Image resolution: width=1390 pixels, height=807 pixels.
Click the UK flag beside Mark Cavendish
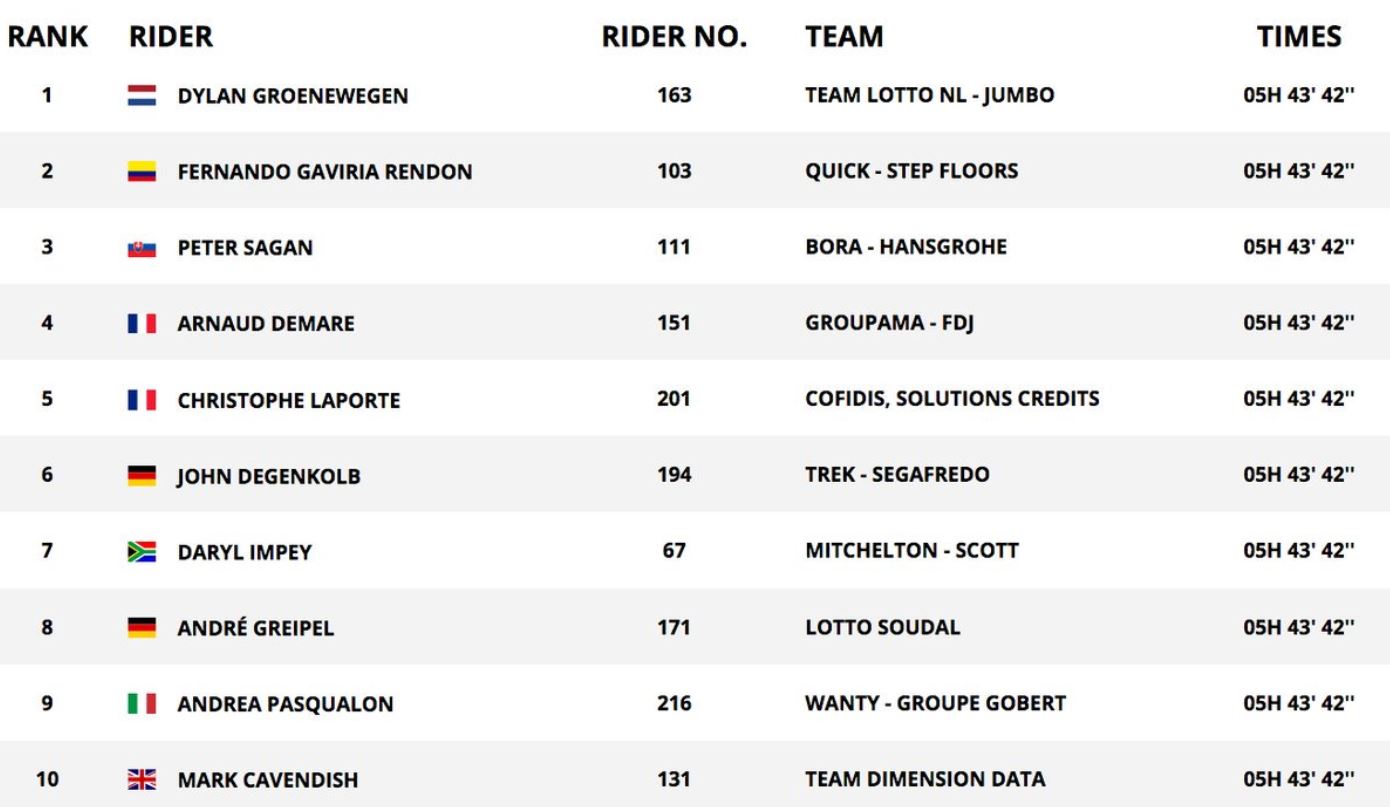142,780
